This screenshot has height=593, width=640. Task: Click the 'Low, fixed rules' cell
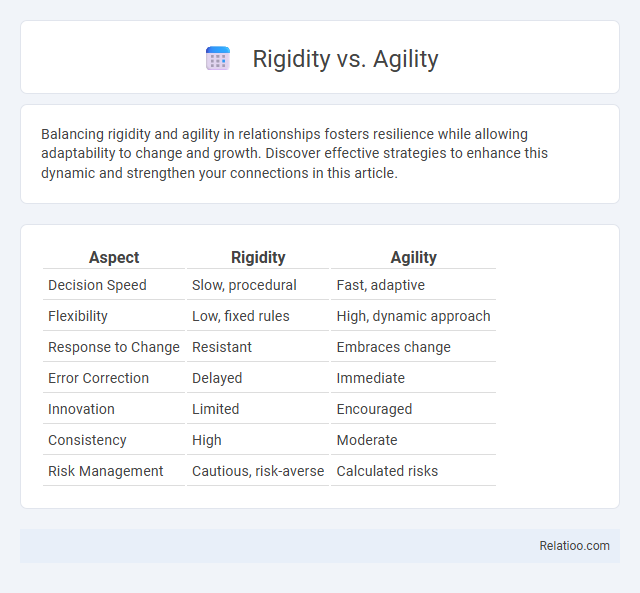click(x=258, y=316)
